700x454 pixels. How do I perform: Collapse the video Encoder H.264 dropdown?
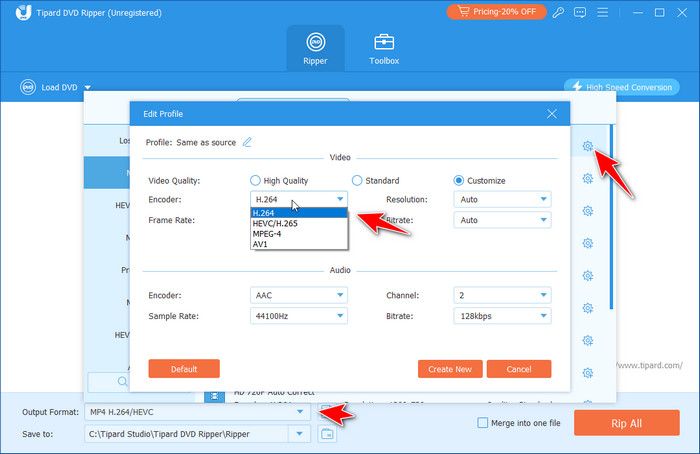point(299,199)
